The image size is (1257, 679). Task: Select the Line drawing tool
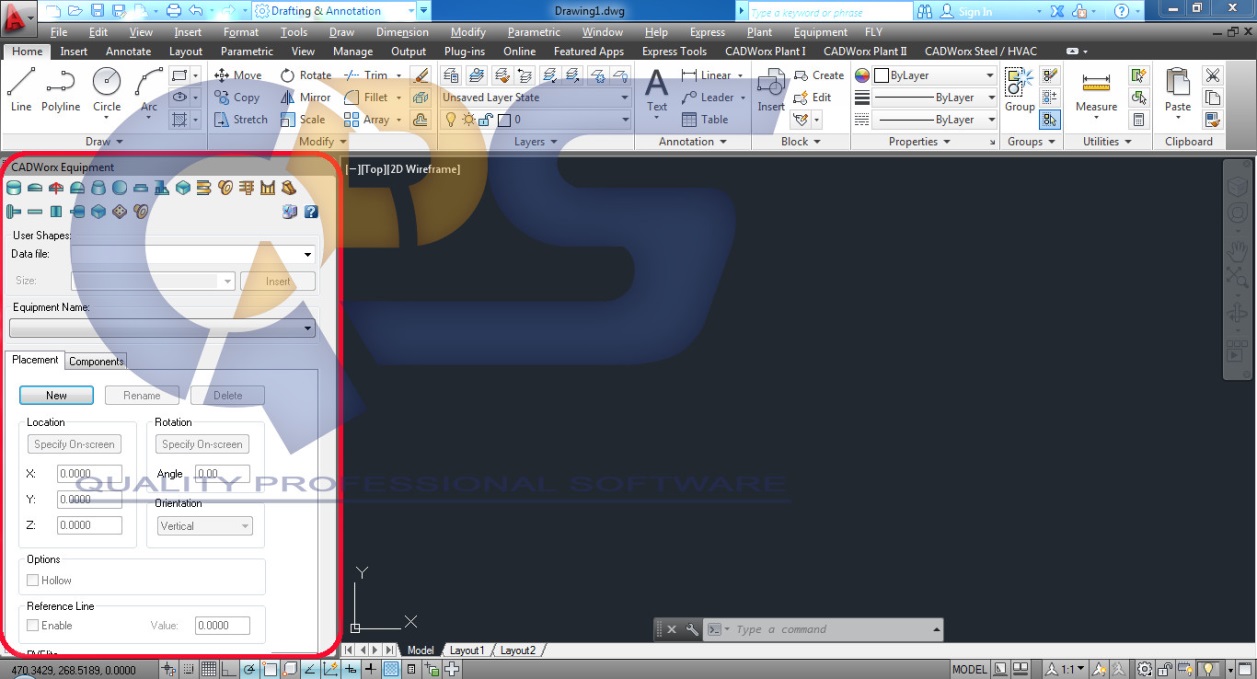coord(21,90)
